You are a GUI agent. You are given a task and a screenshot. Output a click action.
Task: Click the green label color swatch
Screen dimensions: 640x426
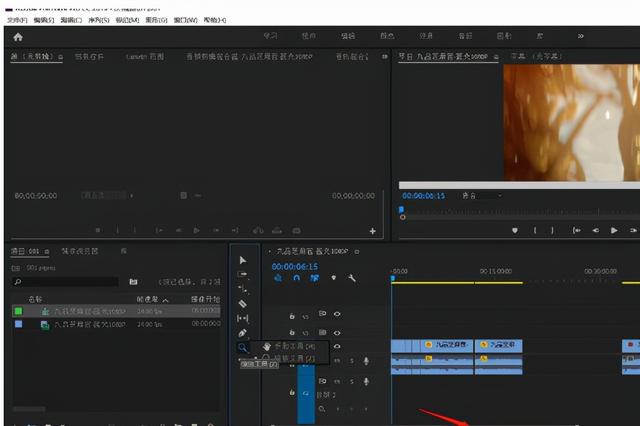point(17,311)
